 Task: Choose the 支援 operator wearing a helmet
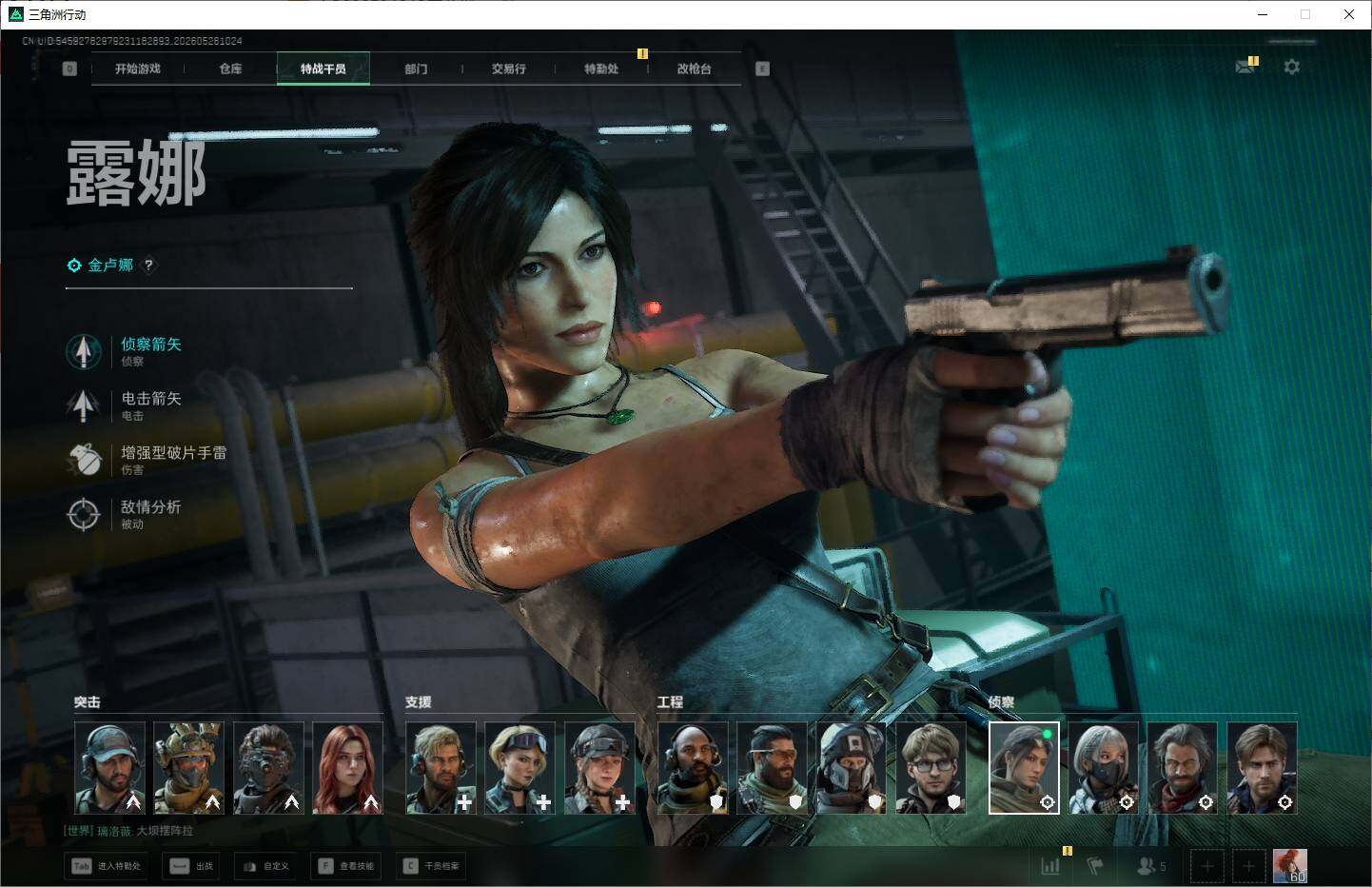pos(599,768)
